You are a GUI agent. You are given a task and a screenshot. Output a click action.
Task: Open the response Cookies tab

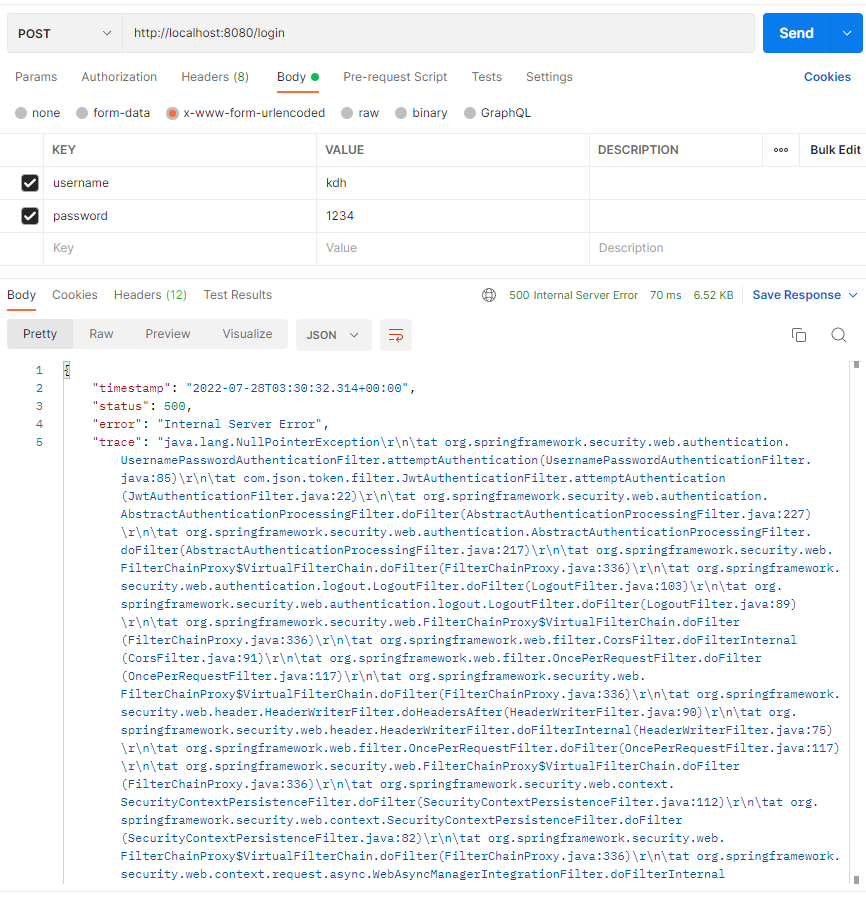coord(75,295)
